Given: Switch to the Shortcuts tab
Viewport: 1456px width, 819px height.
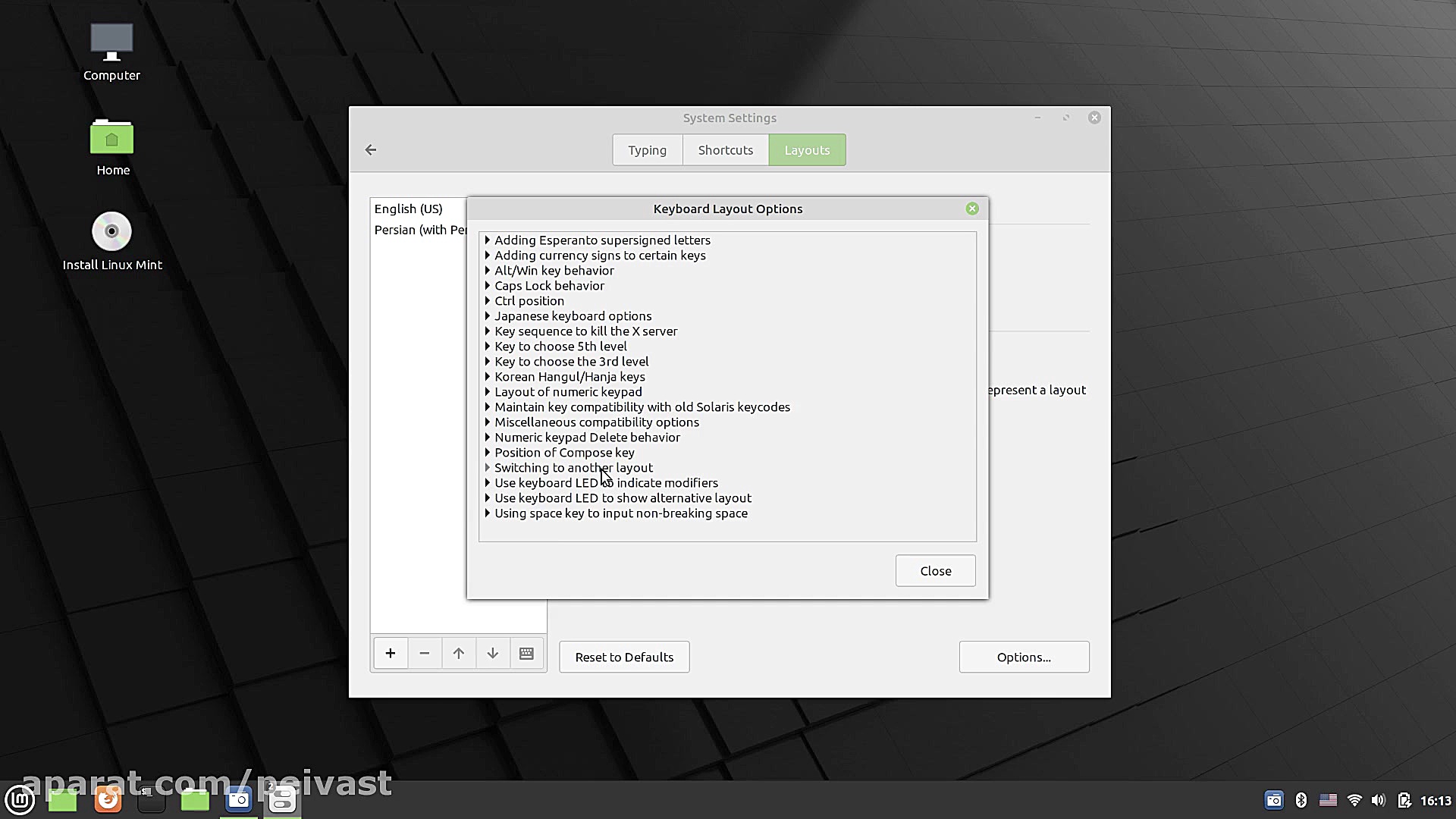Looking at the screenshot, I should 725,150.
